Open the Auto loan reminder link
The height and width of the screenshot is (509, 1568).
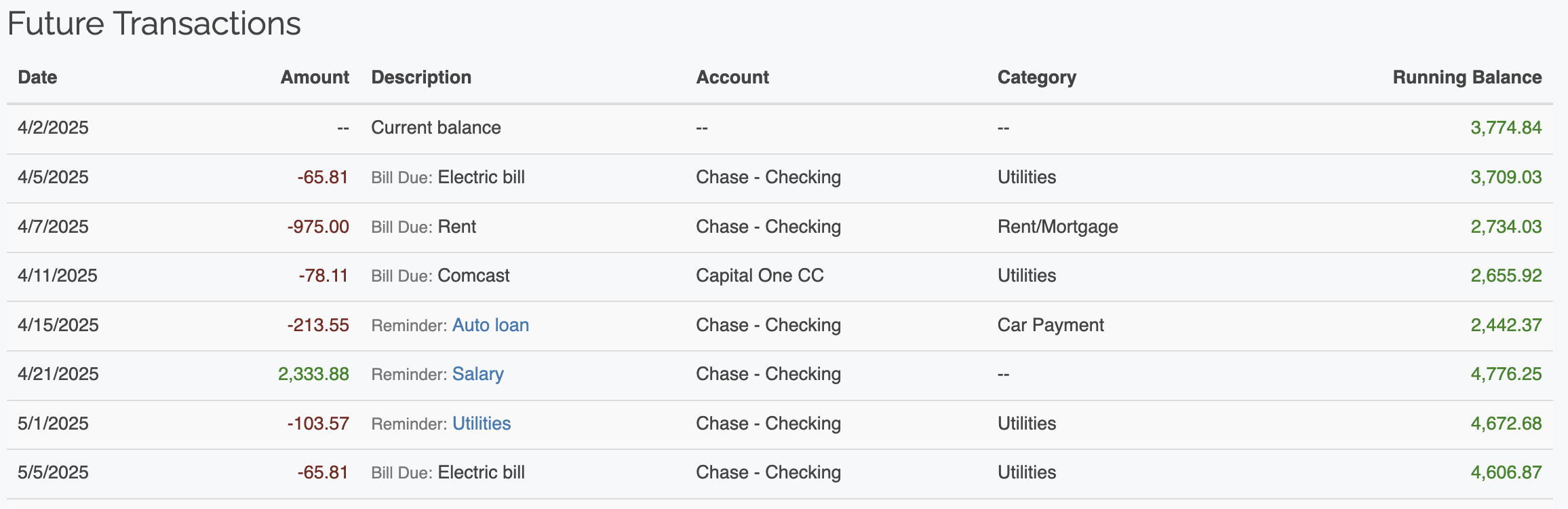[x=490, y=325]
